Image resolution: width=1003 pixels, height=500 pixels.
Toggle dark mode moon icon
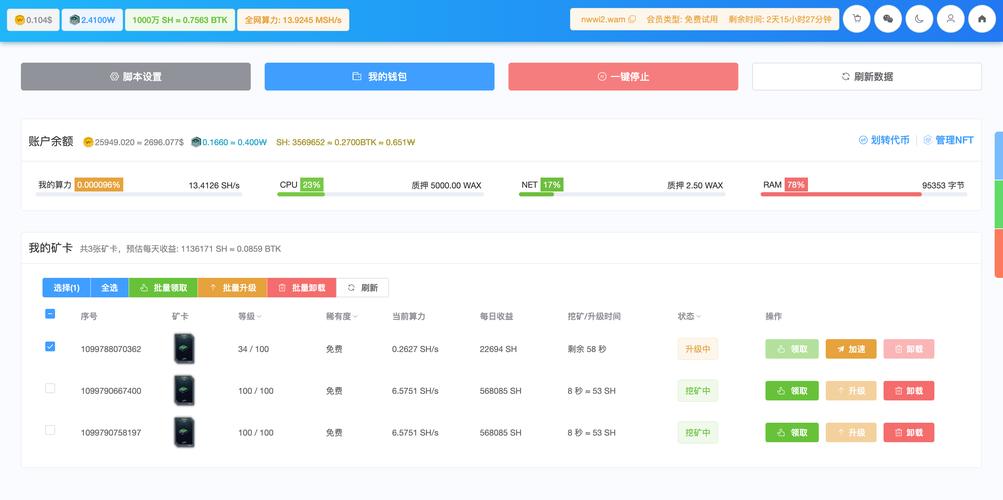(x=919, y=19)
